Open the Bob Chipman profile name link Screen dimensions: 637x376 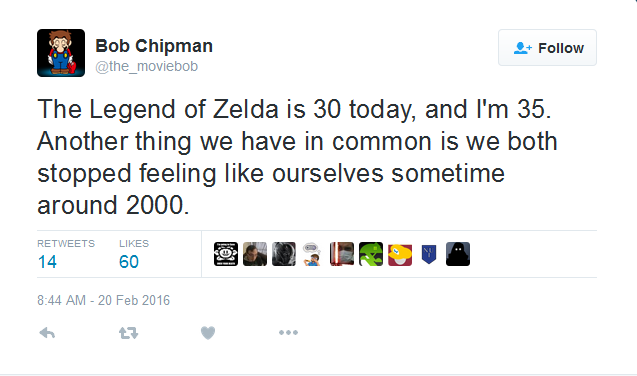click(154, 46)
